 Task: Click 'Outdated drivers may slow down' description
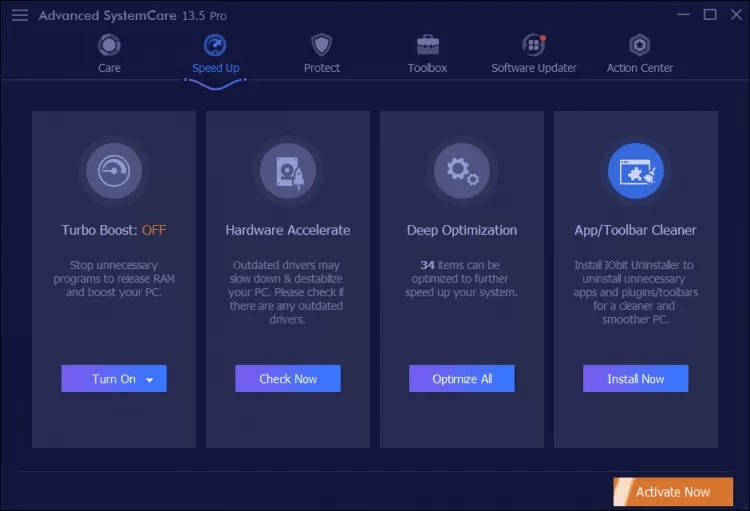(287, 292)
